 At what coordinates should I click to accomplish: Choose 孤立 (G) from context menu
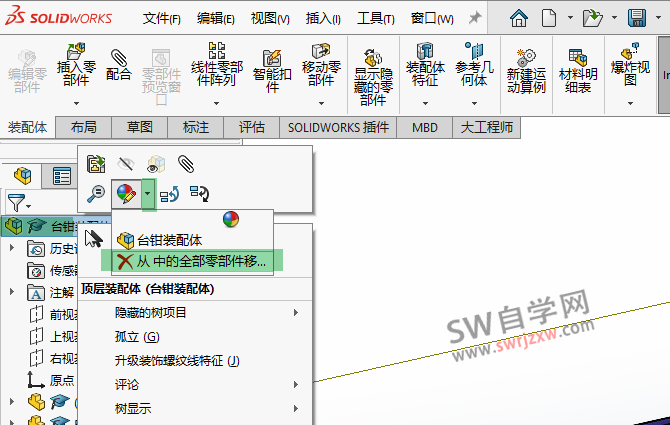click(x=195, y=337)
